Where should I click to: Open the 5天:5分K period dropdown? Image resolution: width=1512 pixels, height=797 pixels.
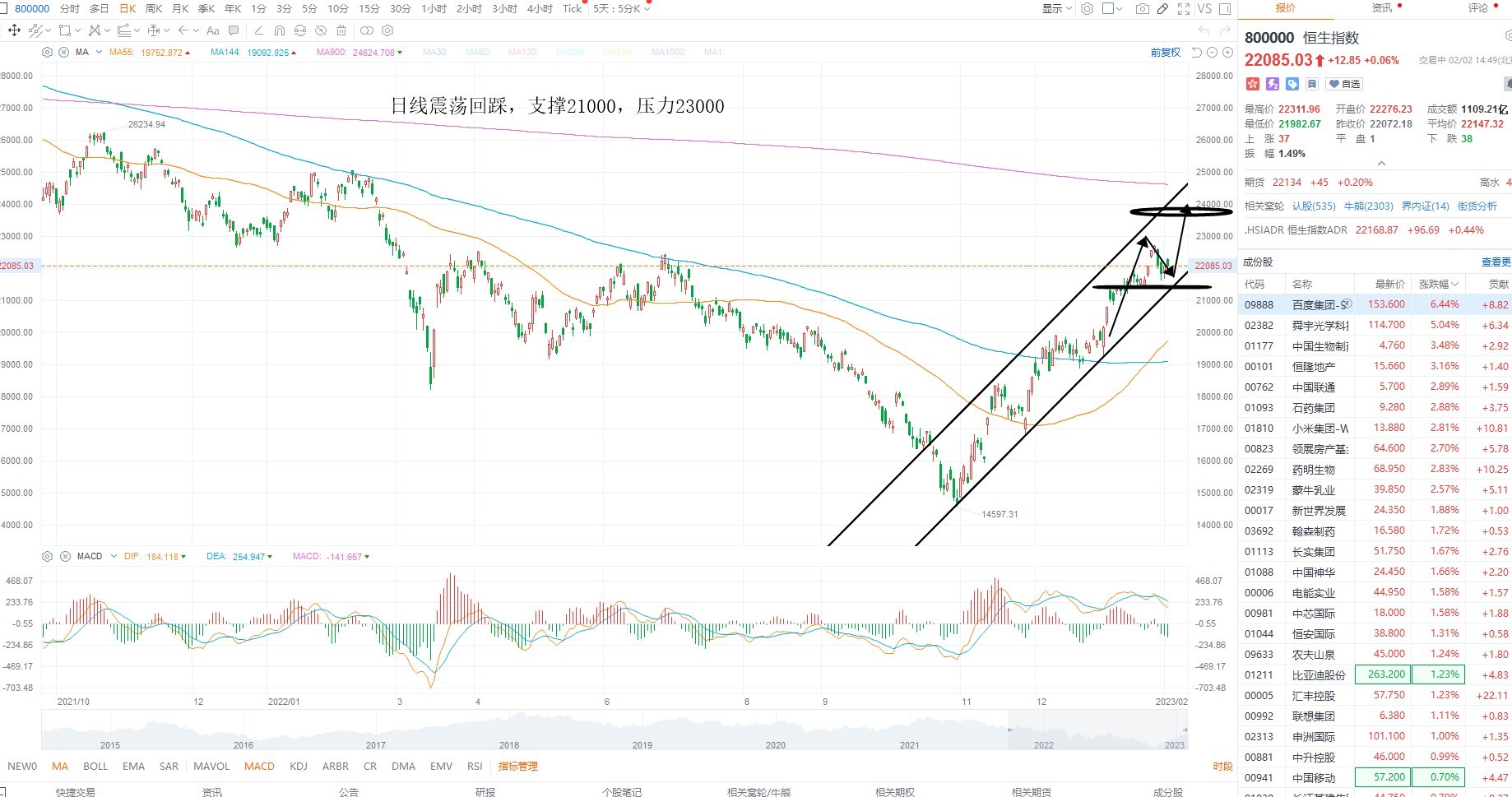[x=621, y=9]
